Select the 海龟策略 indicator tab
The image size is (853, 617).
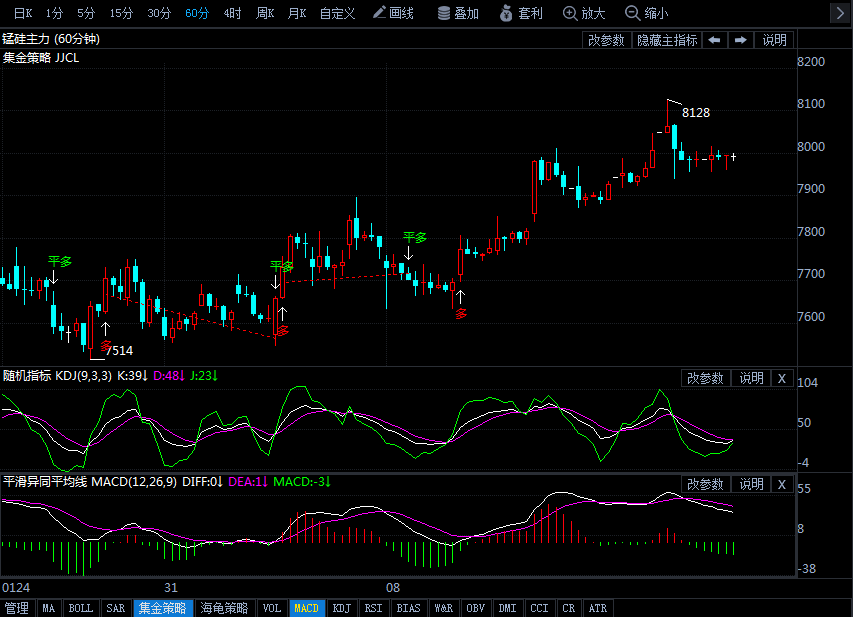click(224, 608)
